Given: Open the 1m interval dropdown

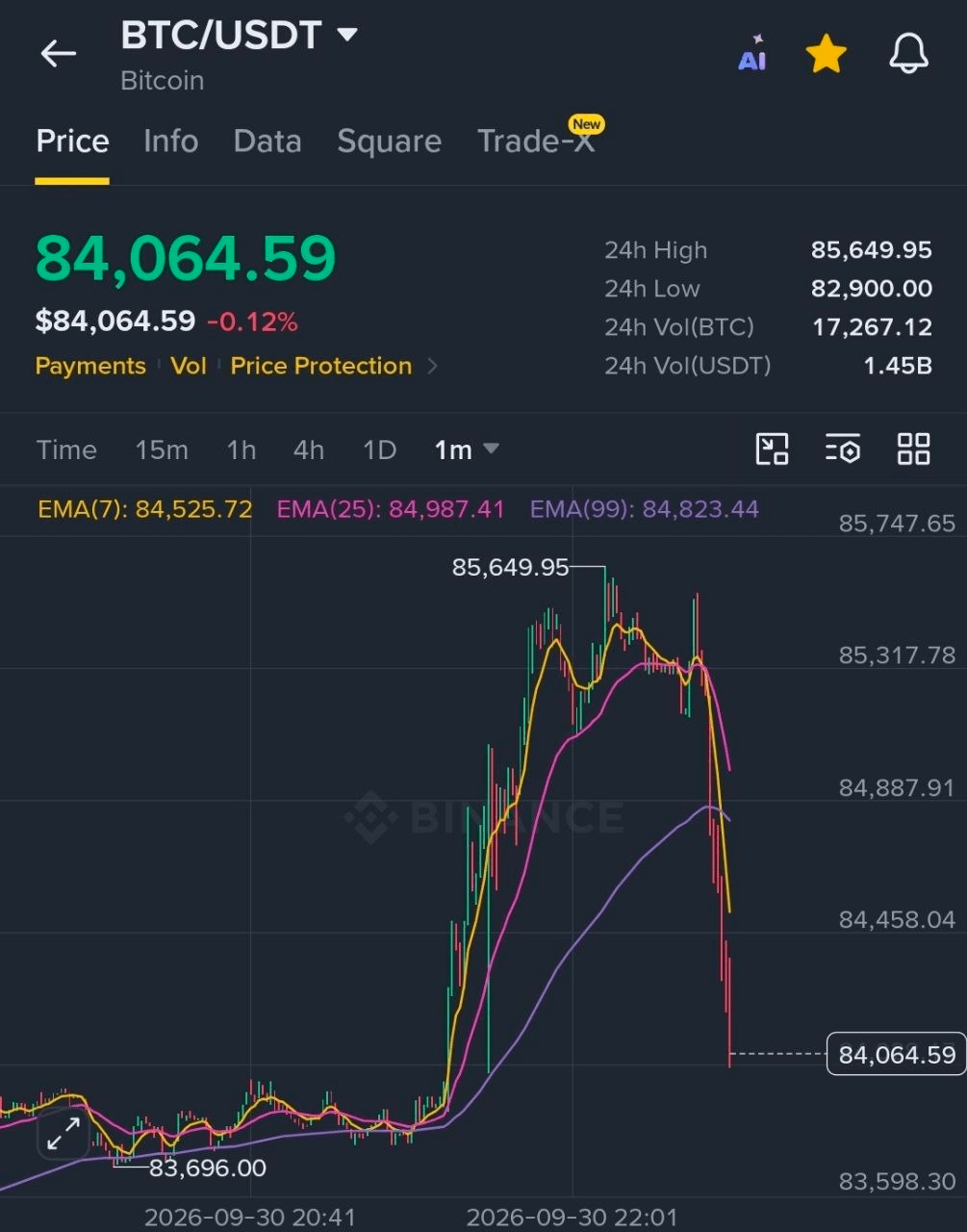Looking at the screenshot, I should pos(467,449).
